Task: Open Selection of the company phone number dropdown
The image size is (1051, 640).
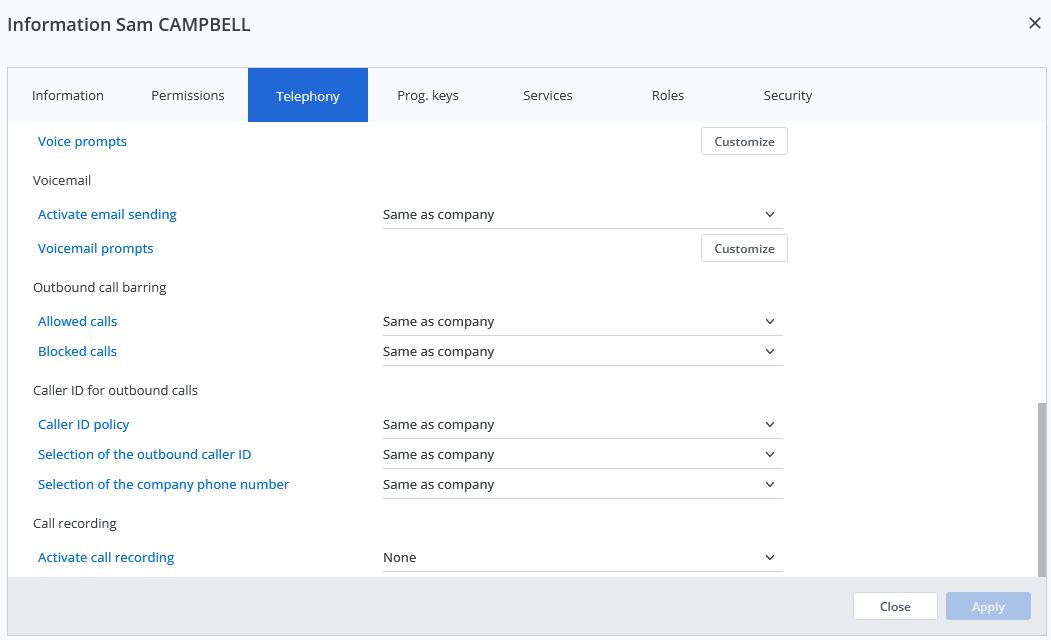Action: point(582,485)
